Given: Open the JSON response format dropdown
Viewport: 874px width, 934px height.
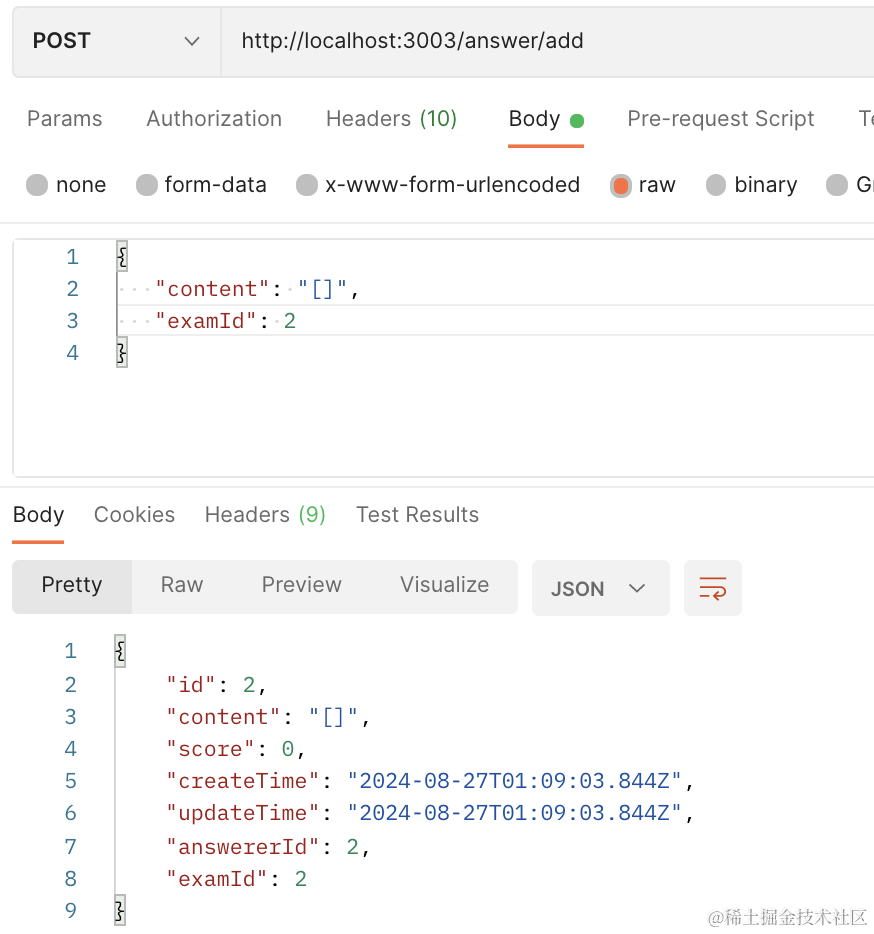Looking at the screenshot, I should coord(600,588).
